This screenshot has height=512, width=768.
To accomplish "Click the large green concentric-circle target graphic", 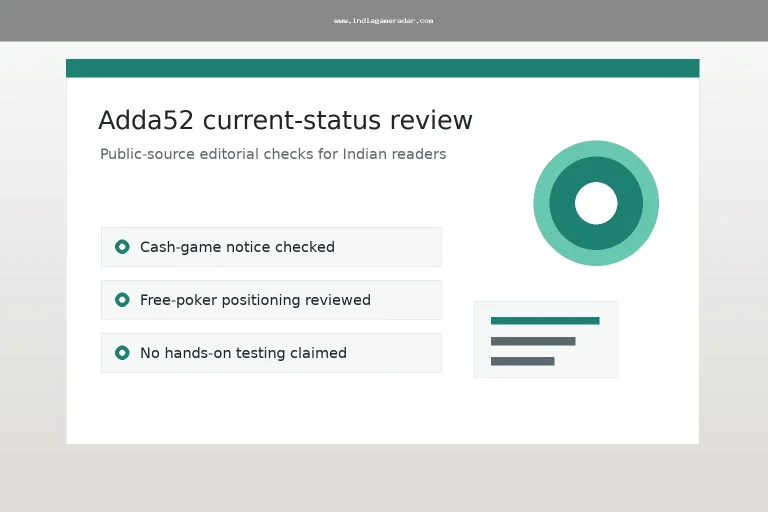I will click(596, 203).
